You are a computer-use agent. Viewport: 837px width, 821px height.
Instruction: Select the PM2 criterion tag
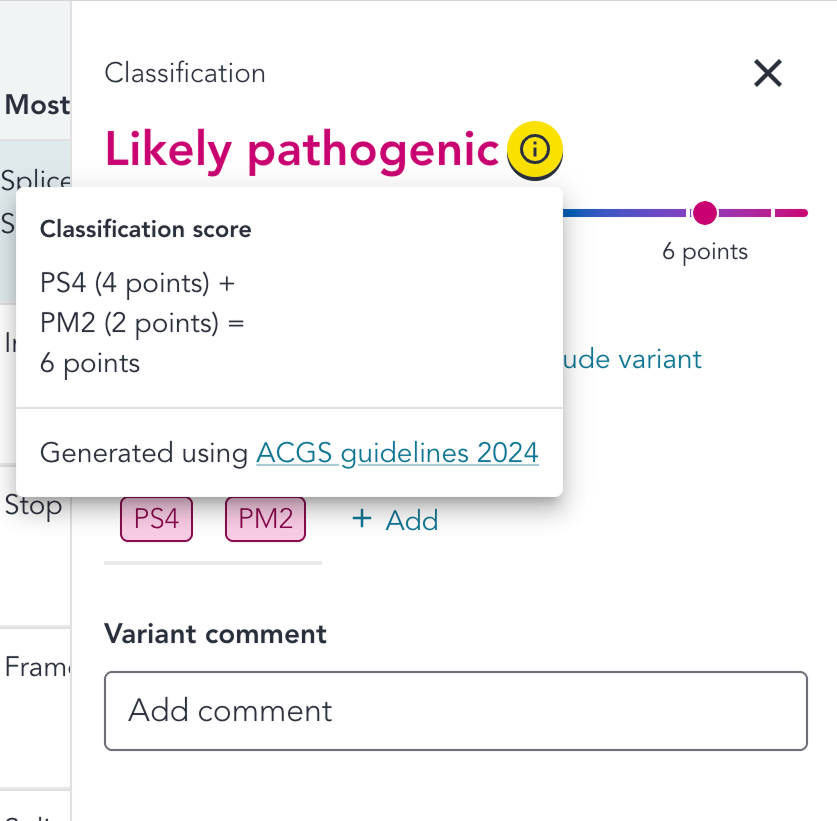265,519
